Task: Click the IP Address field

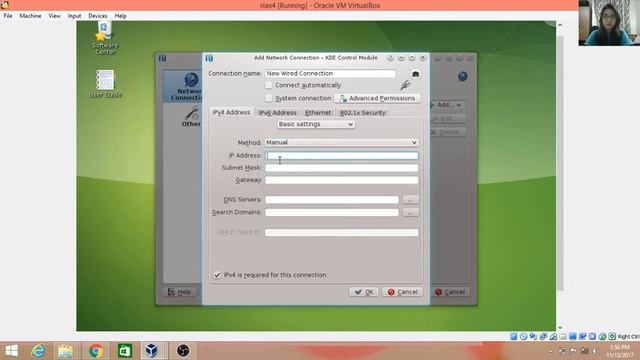Action: tap(342, 156)
